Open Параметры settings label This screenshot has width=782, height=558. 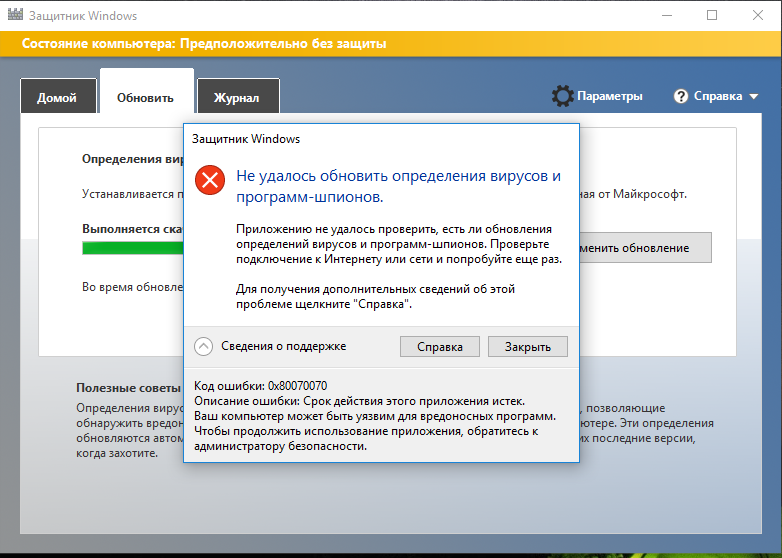tap(609, 96)
